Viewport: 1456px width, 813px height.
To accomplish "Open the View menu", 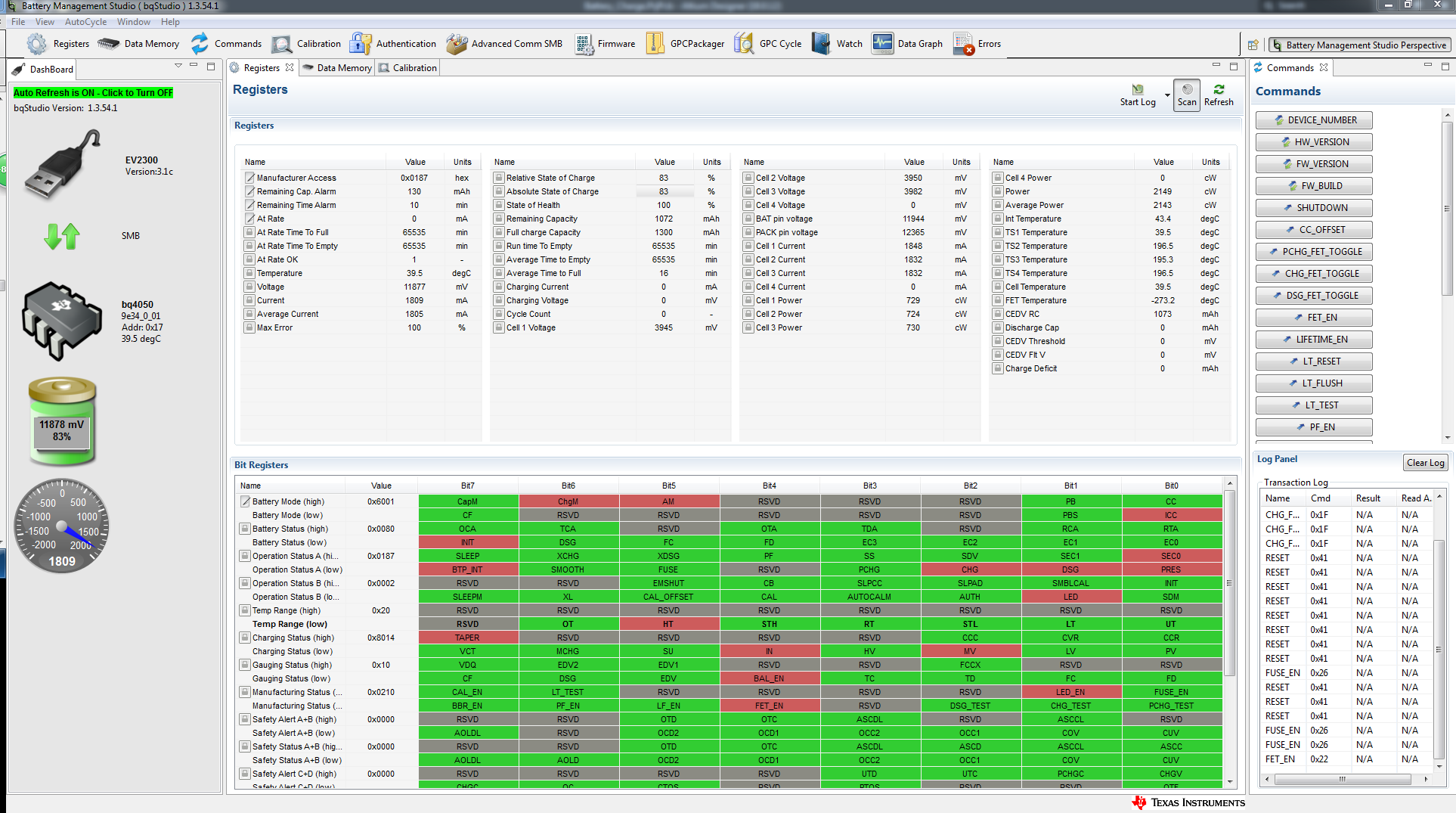I will [45, 22].
